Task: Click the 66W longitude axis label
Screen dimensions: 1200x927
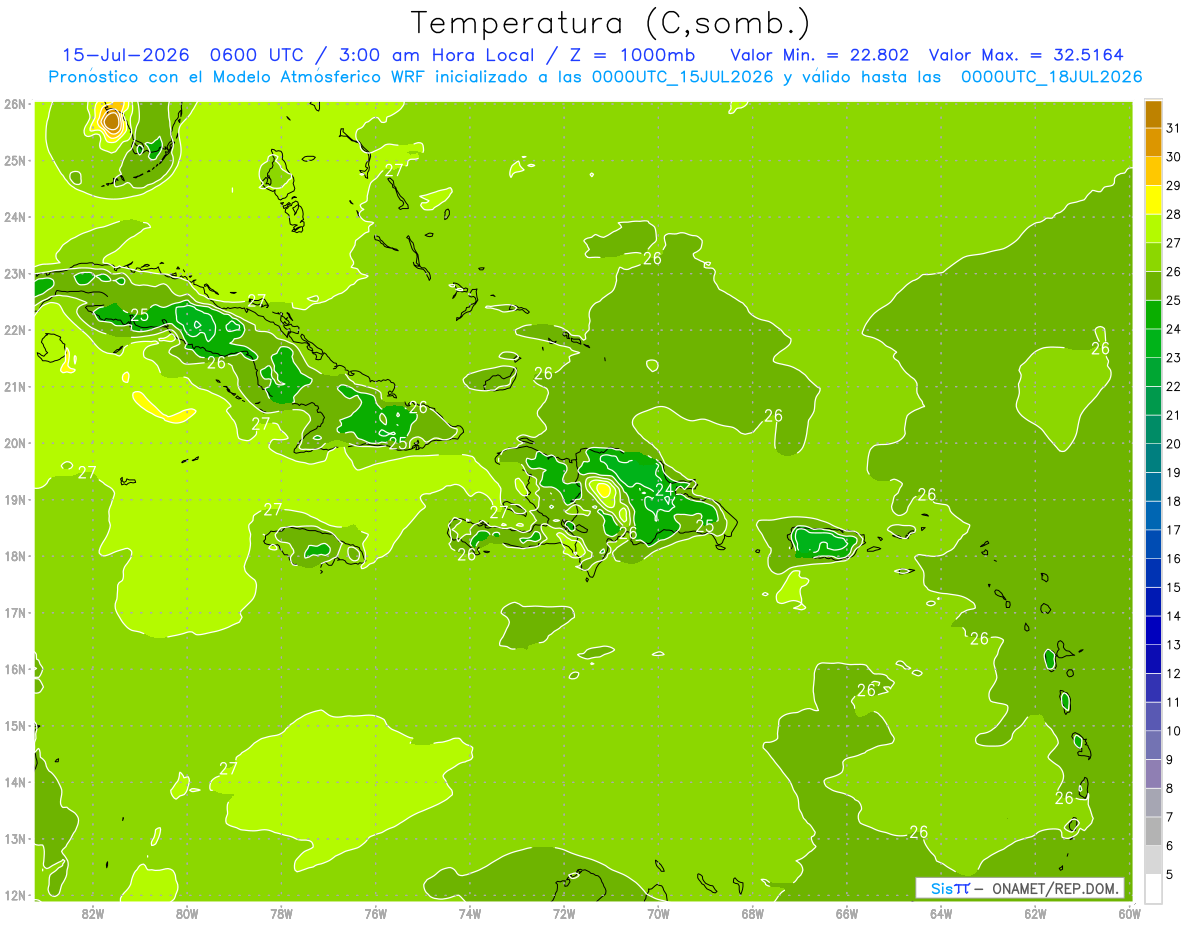Action: click(x=847, y=914)
